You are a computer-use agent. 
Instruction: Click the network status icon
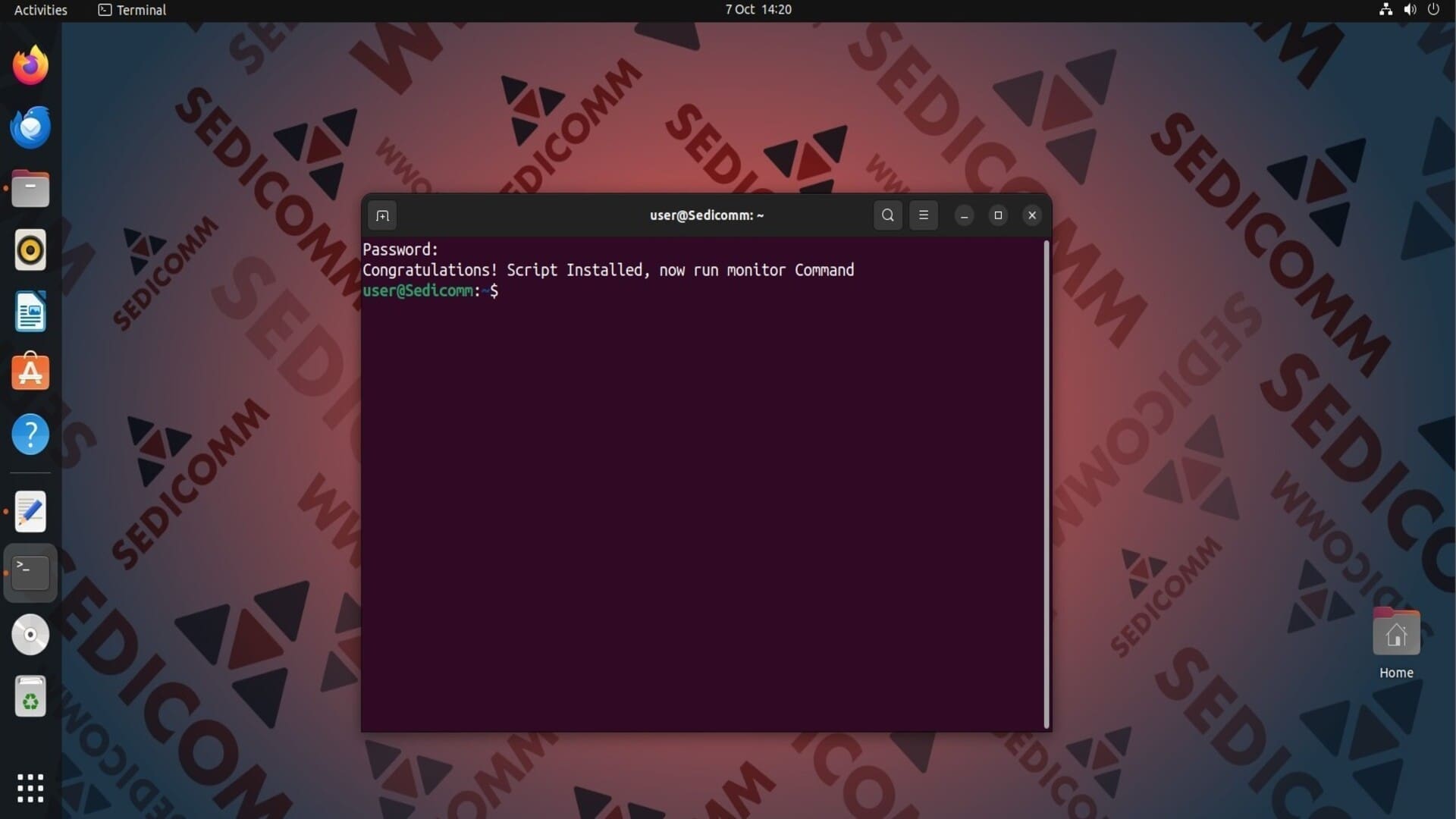click(1385, 10)
